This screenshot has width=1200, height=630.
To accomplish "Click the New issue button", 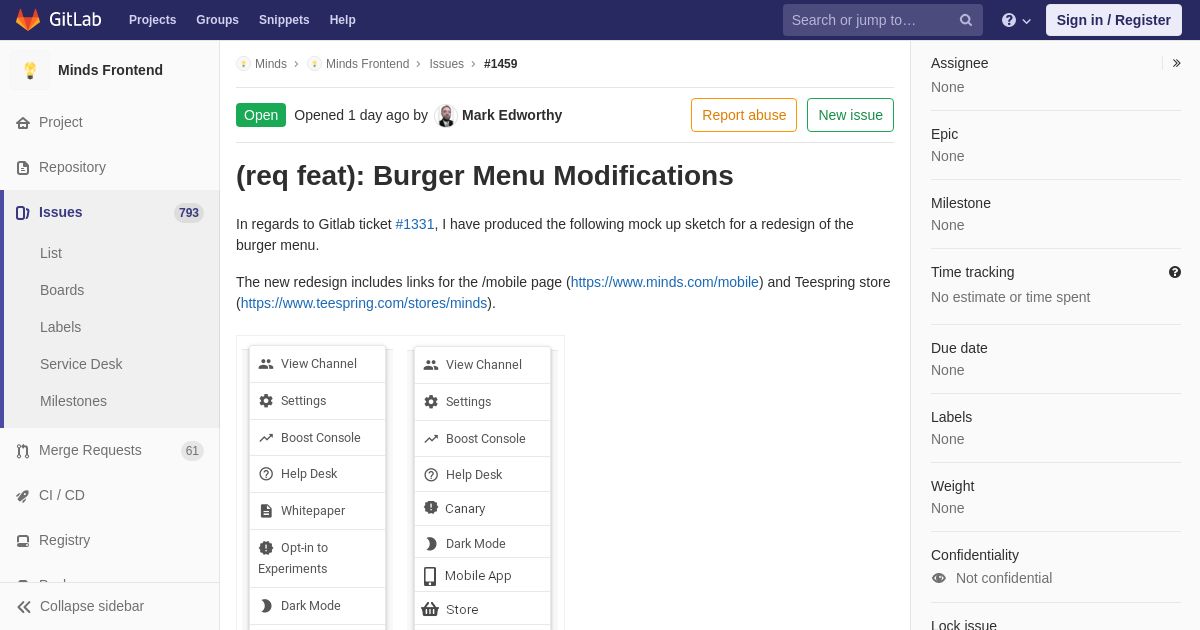I will click(850, 115).
